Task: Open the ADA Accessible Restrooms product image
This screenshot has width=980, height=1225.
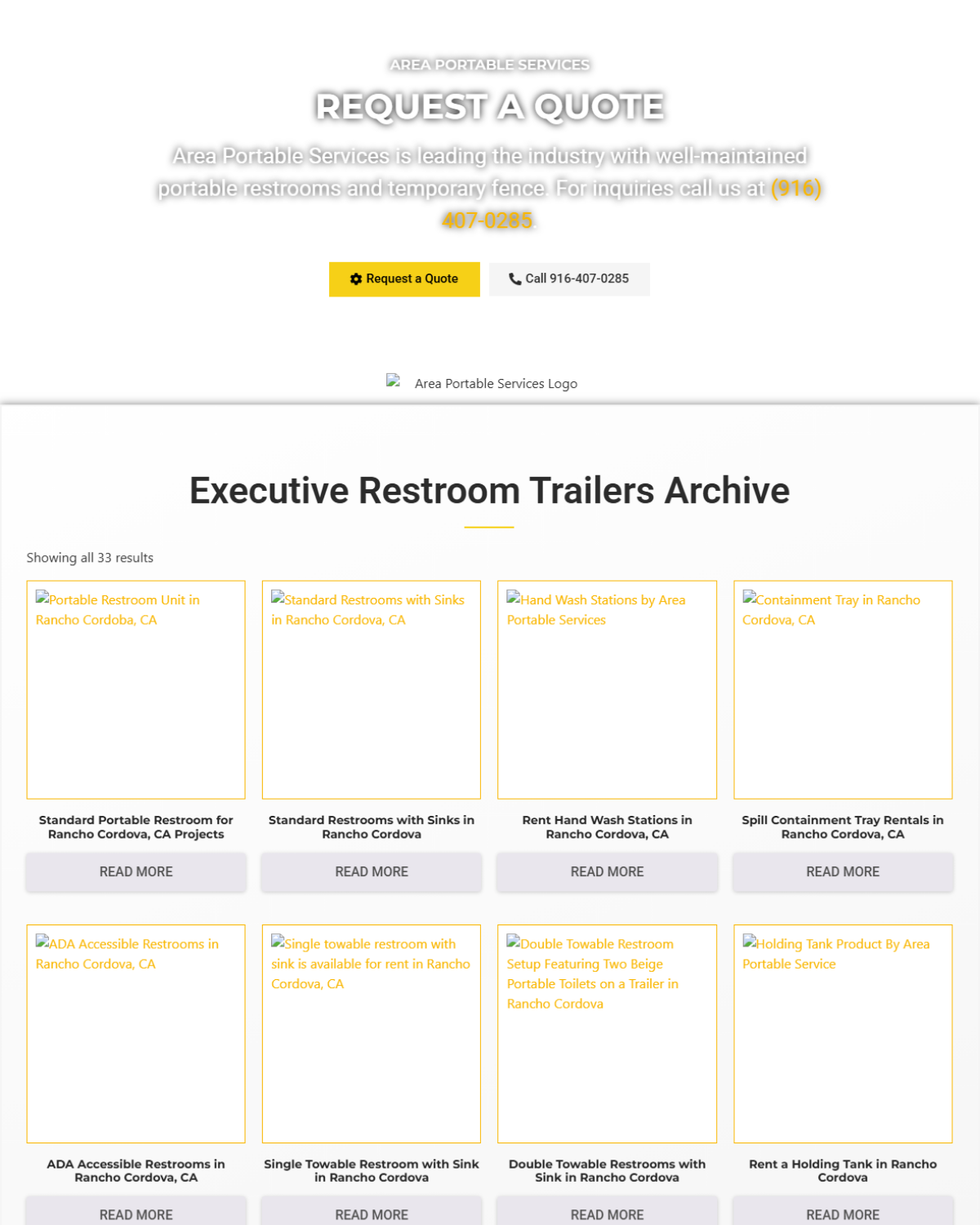Action: pos(136,1033)
